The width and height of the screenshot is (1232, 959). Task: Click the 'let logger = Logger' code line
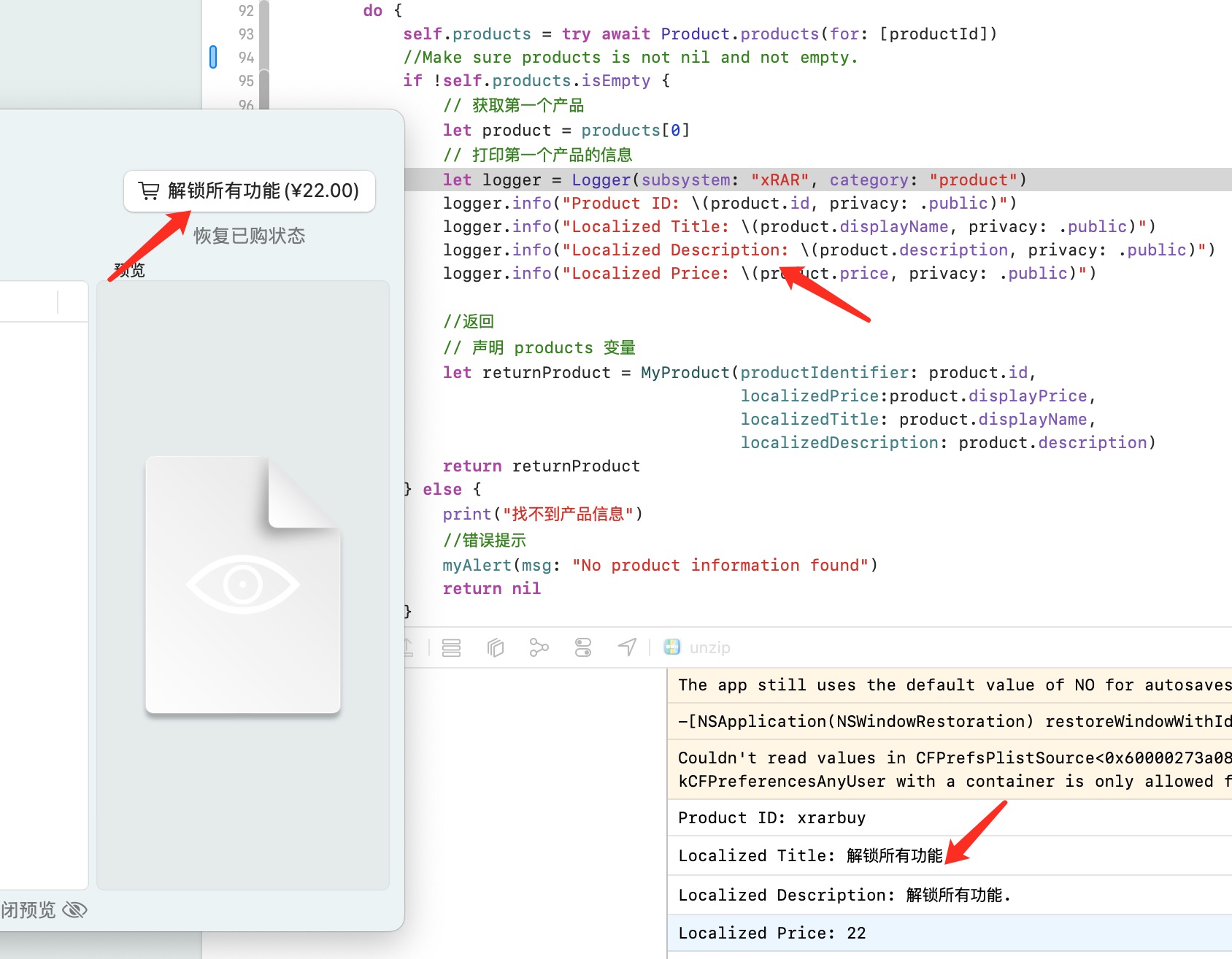pos(735,180)
